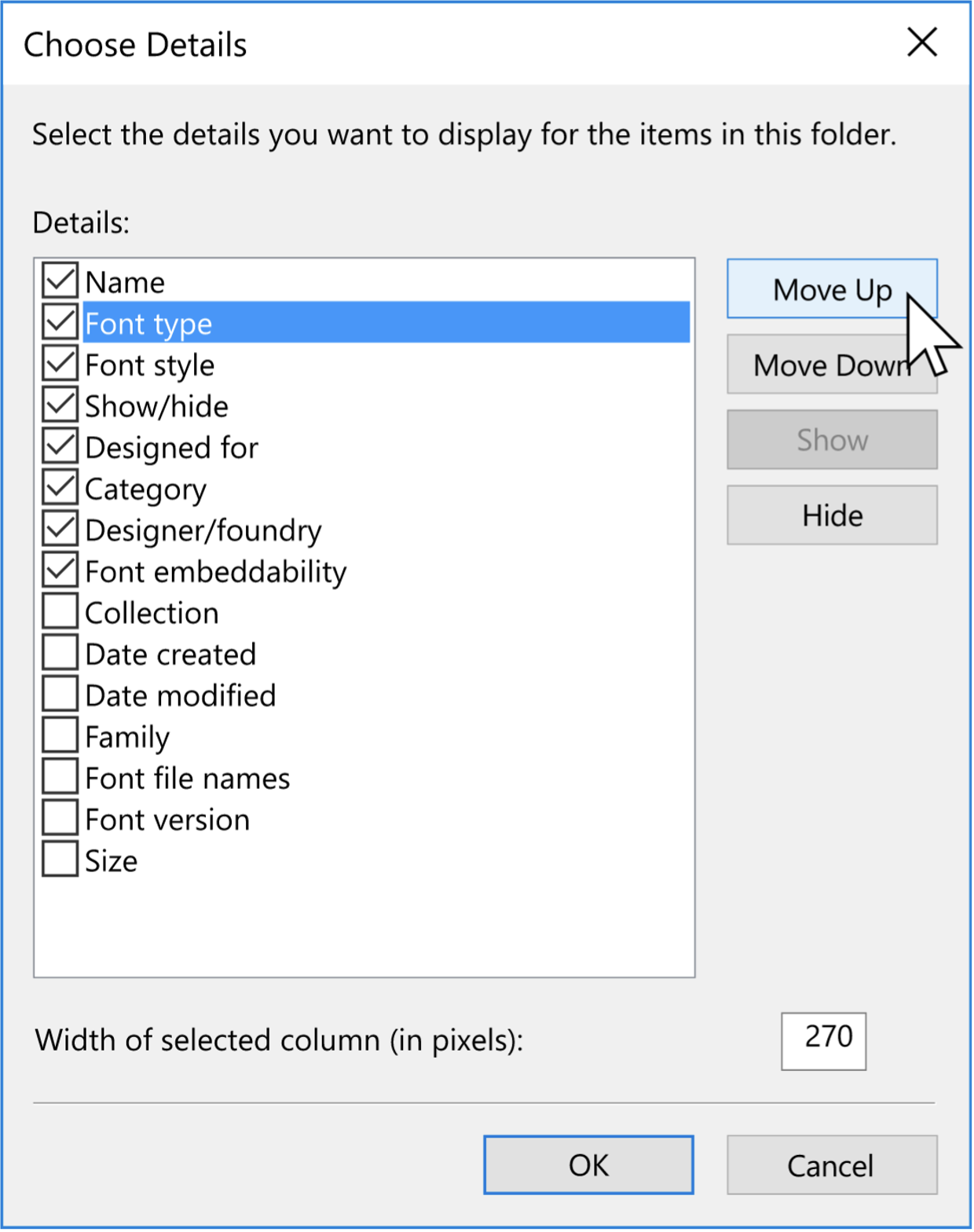Viewport: 974px width, 1232px height.
Task: Hide the selected column
Action: (x=832, y=515)
